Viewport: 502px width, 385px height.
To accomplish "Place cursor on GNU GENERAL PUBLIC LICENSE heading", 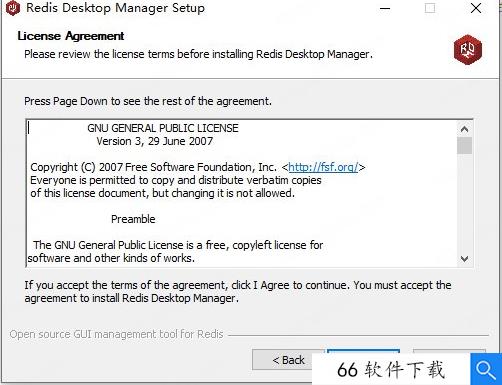I will (163, 128).
